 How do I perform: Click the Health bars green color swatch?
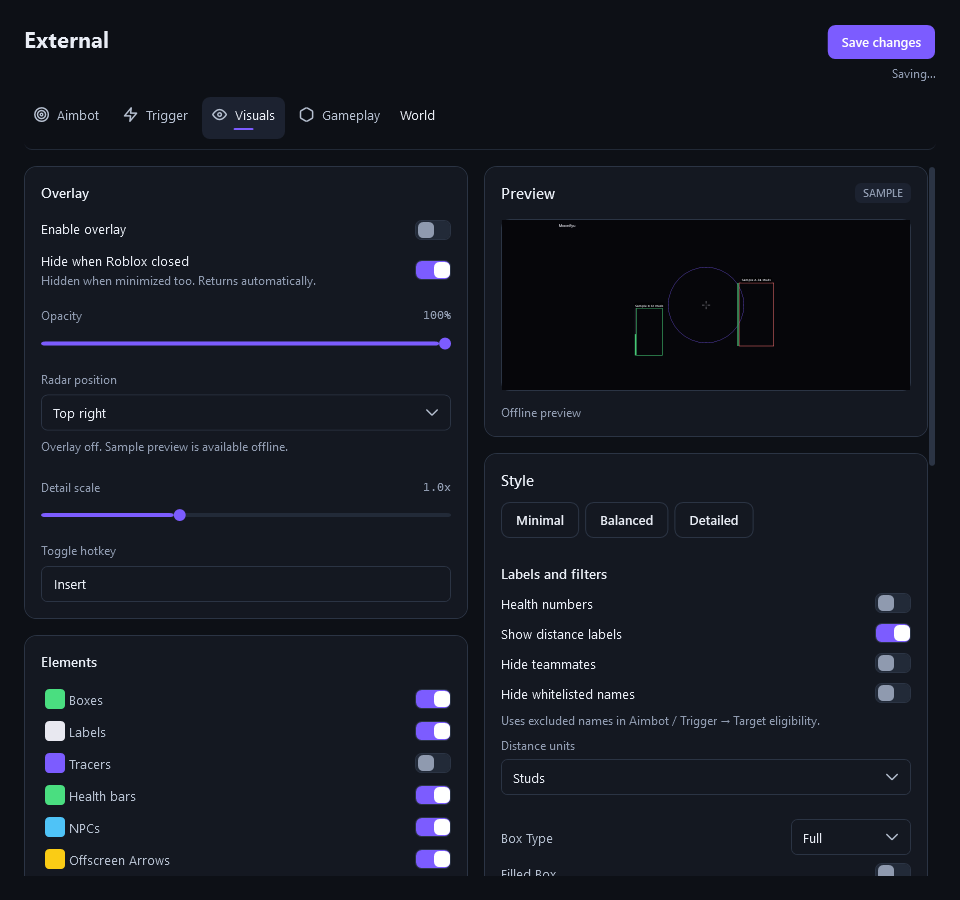pyautogui.click(x=55, y=795)
